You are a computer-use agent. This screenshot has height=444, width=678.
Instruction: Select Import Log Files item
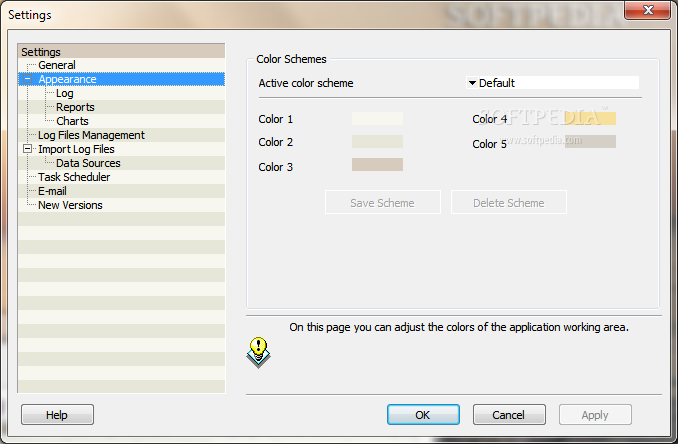coord(76,149)
